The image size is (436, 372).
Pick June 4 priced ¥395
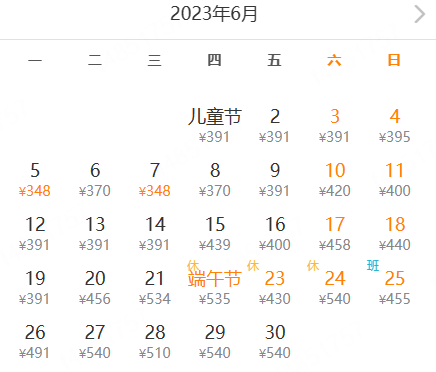pyautogui.click(x=395, y=126)
